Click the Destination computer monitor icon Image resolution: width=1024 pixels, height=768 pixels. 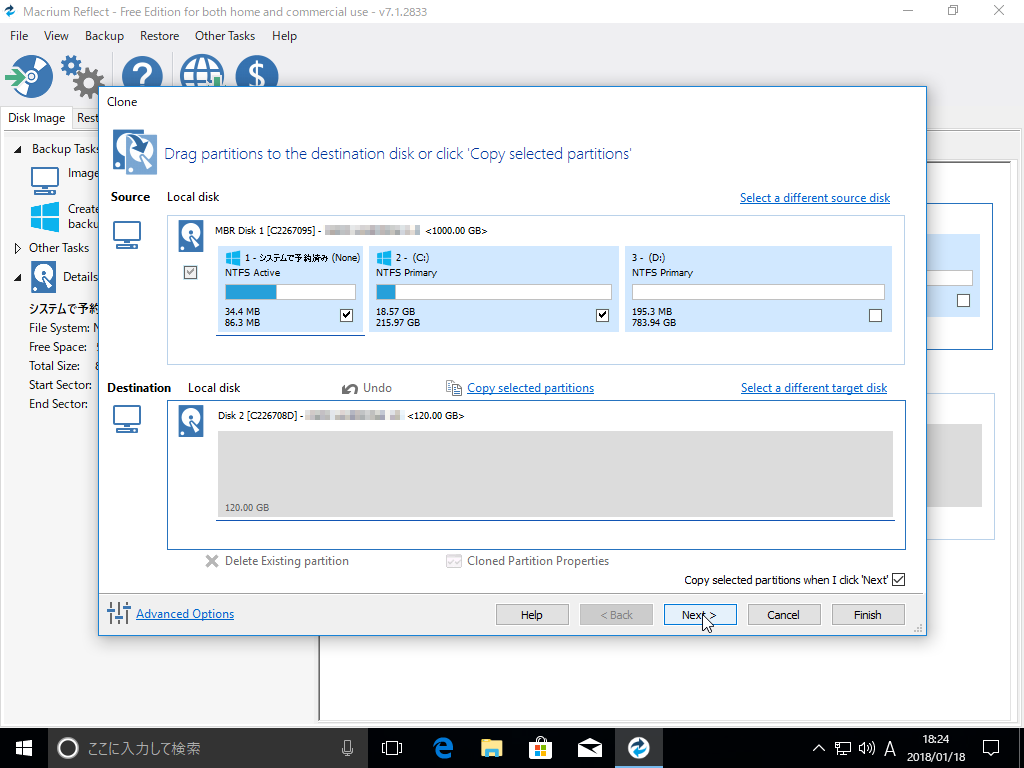pyautogui.click(x=127, y=419)
